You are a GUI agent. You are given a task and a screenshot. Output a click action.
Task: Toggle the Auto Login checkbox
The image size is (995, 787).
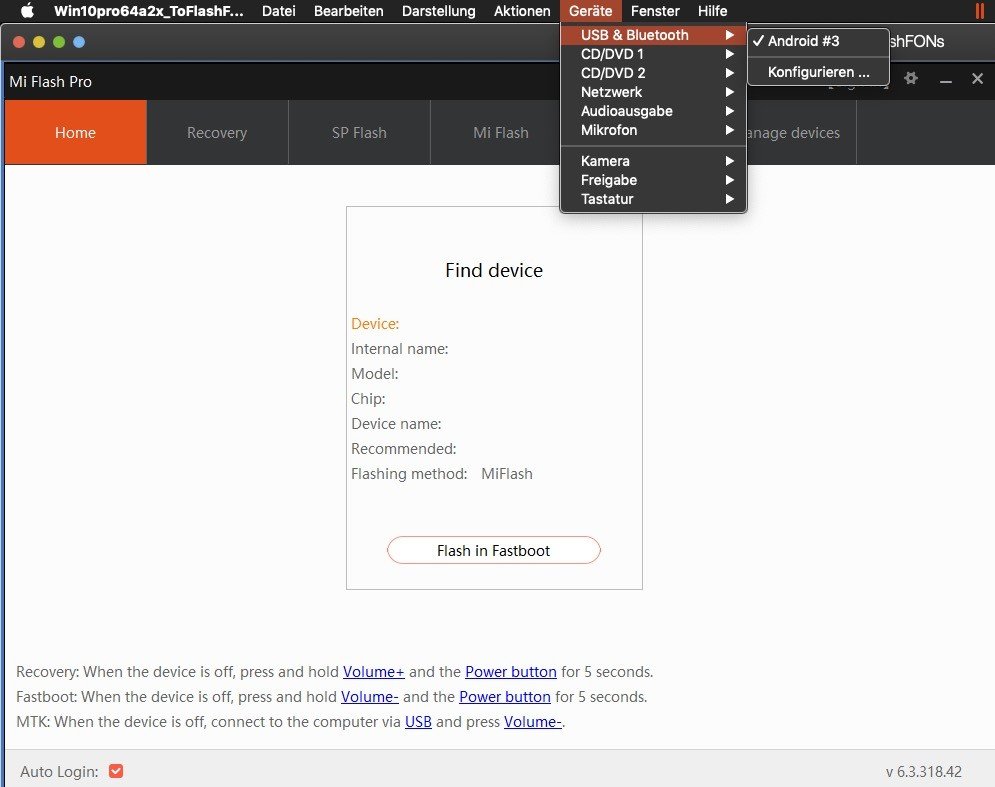click(115, 771)
